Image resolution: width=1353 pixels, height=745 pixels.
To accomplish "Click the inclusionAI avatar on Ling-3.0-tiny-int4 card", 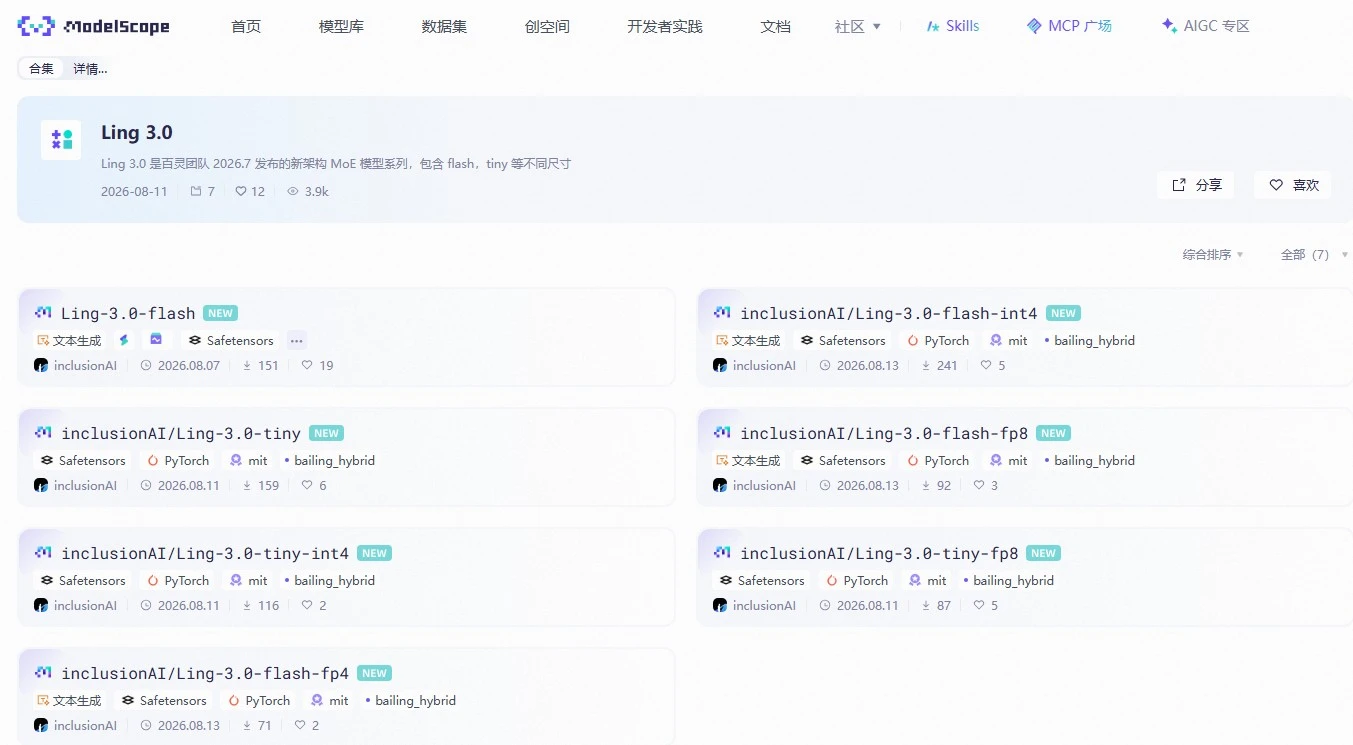I will click(x=41, y=605).
